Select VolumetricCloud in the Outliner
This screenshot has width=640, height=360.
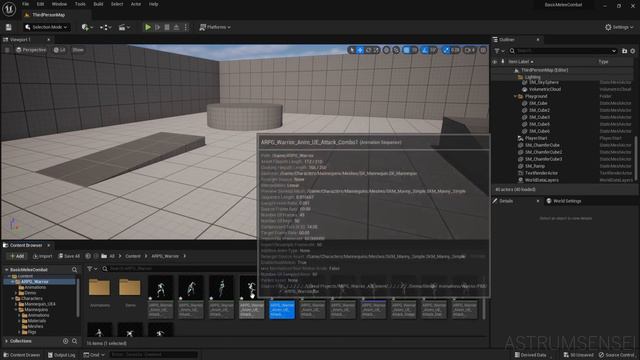point(544,89)
